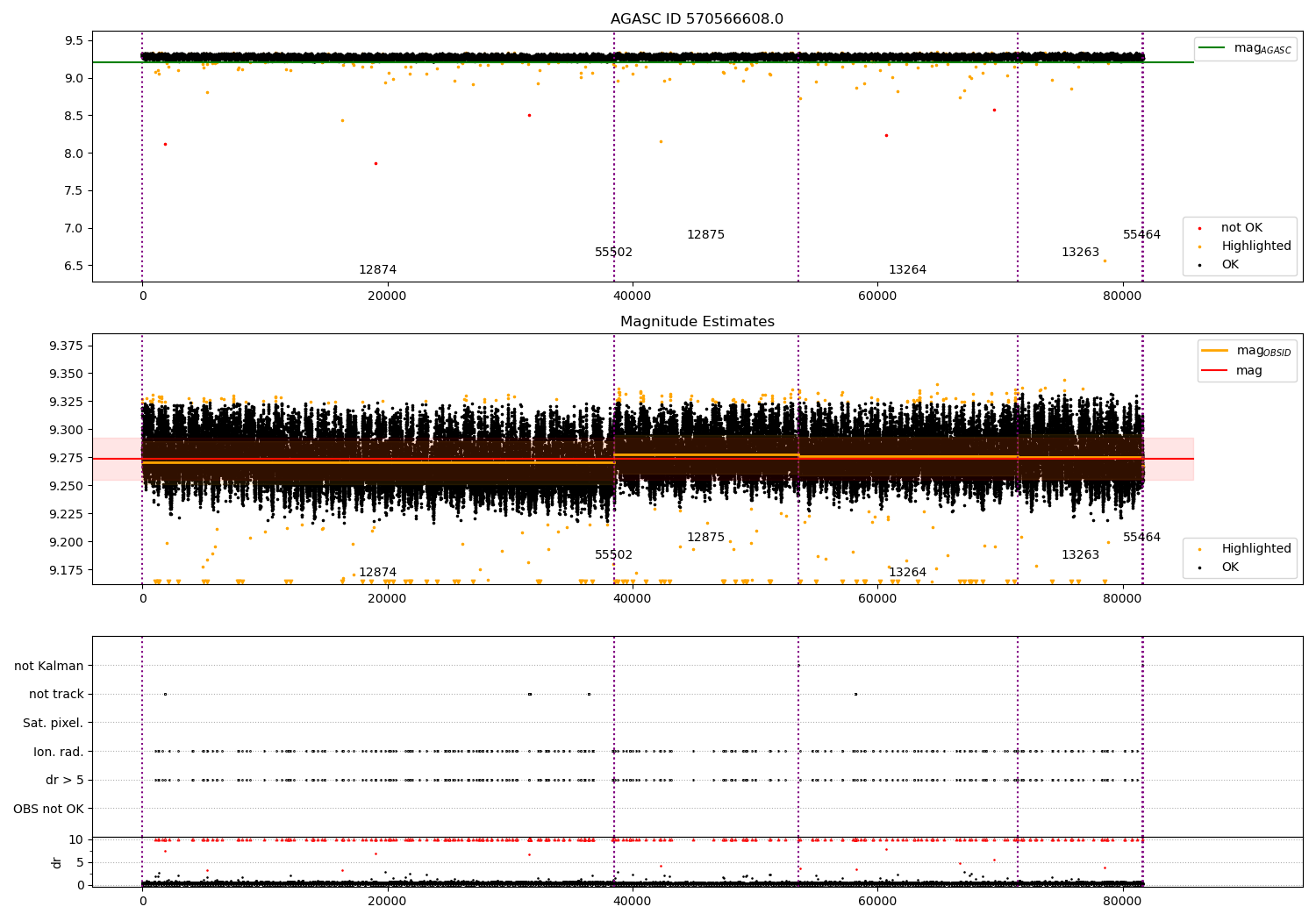Viewport: 1316px width, 921px height.
Task: Click OBSID label 12875 in top plot
Action: coord(705,234)
